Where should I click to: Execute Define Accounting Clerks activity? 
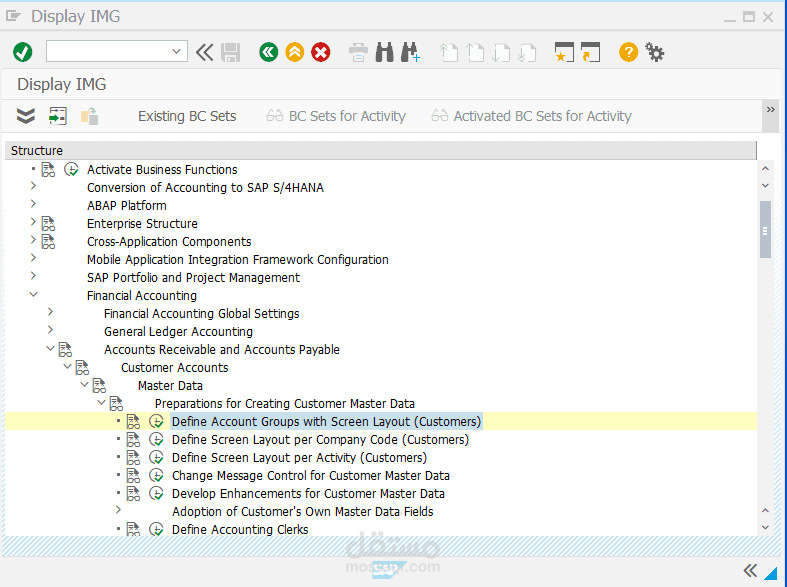pyautogui.click(x=157, y=529)
